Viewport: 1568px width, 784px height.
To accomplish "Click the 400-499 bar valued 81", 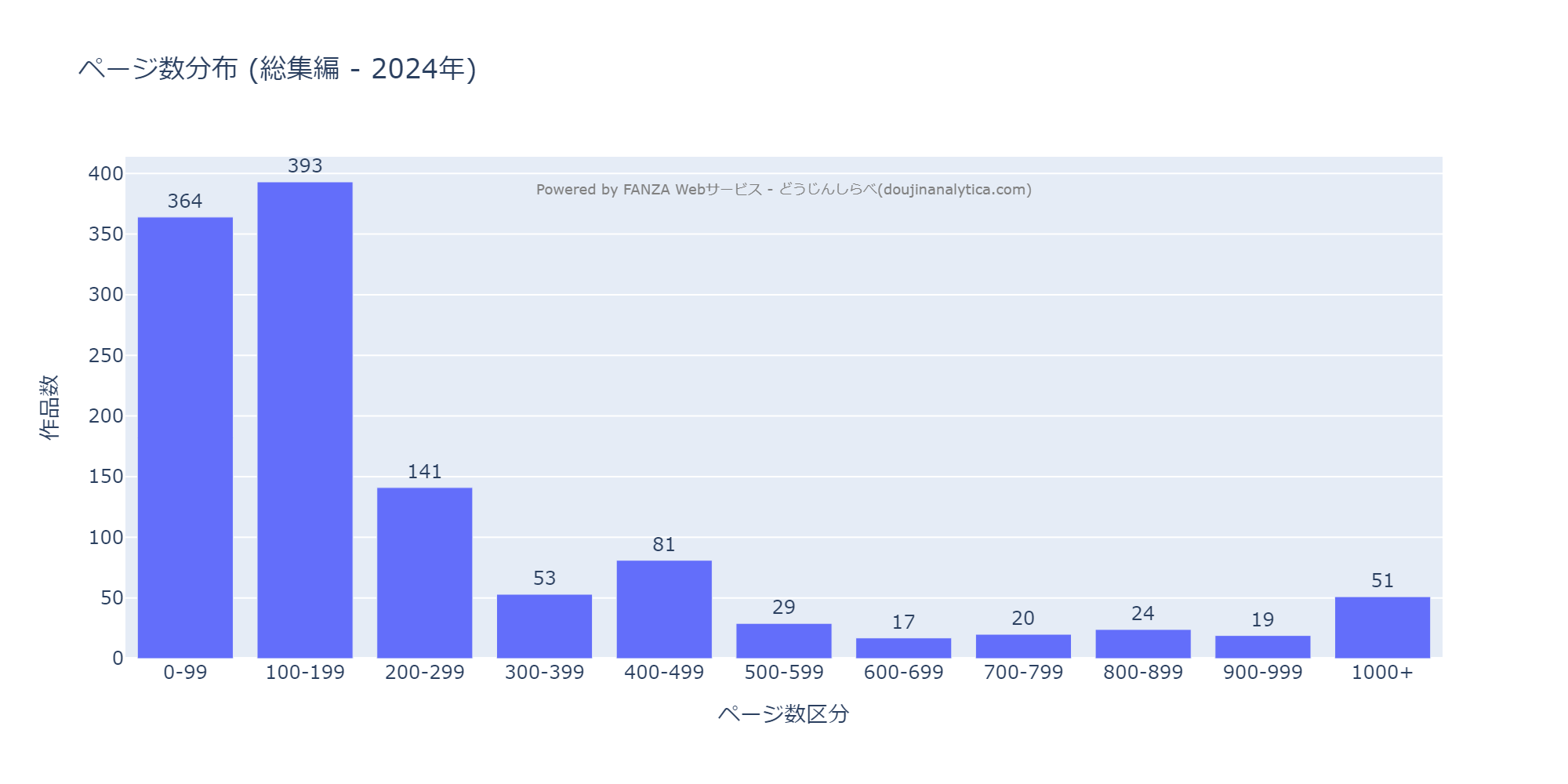I will (664, 609).
